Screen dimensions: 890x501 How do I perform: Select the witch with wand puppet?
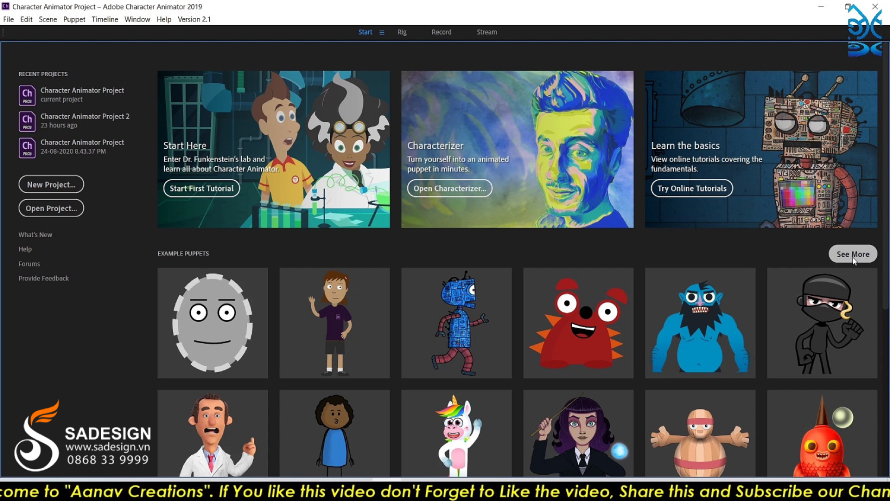(578, 433)
